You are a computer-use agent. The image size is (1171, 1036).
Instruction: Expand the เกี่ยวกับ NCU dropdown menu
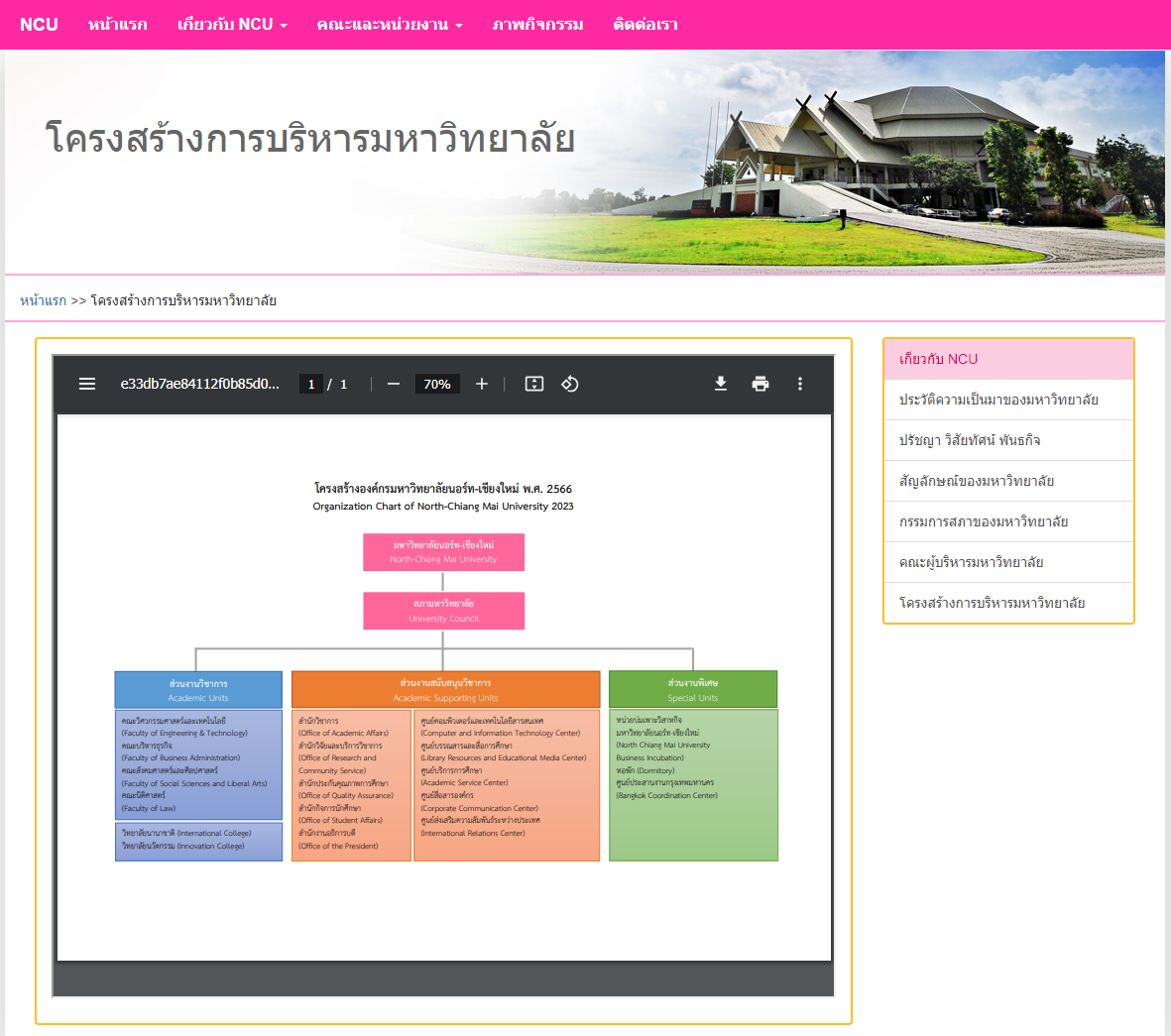(x=232, y=25)
